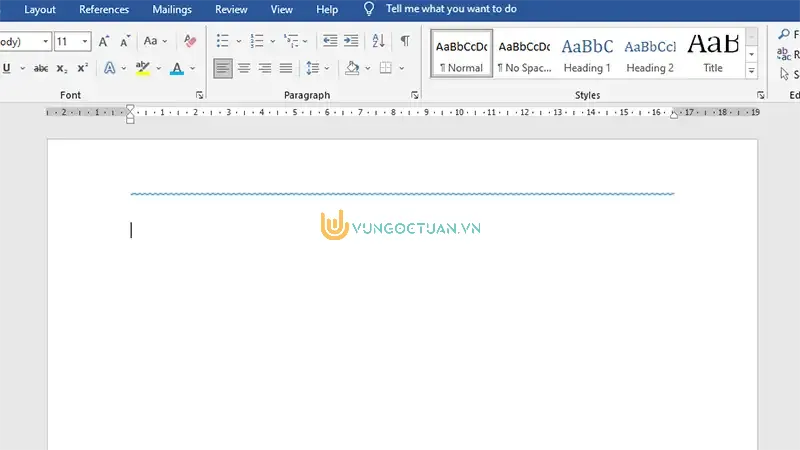Apply numbered list formatting
This screenshot has width=800, height=450.
click(257, 41)
